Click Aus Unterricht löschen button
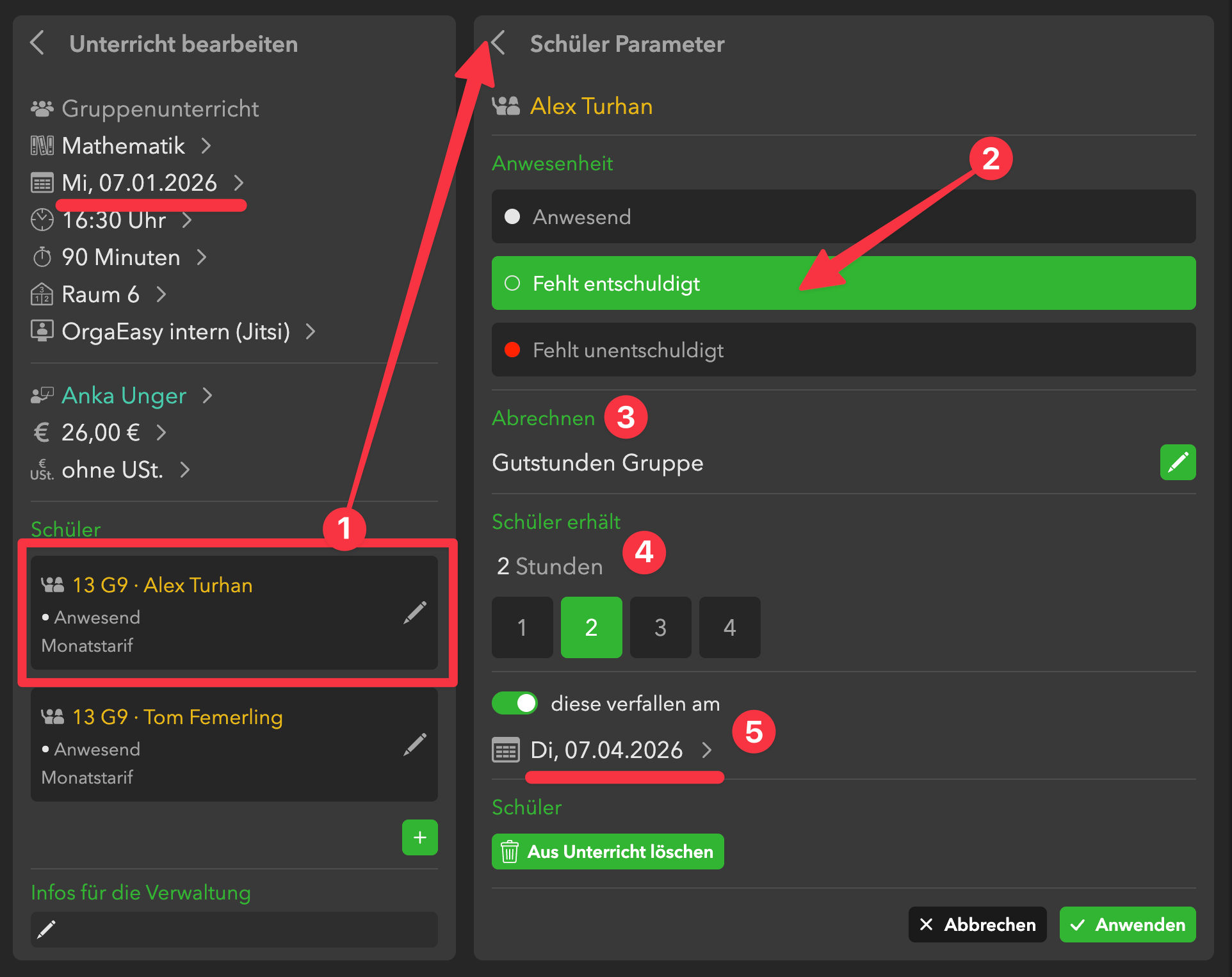 click(x=607, y=852)
